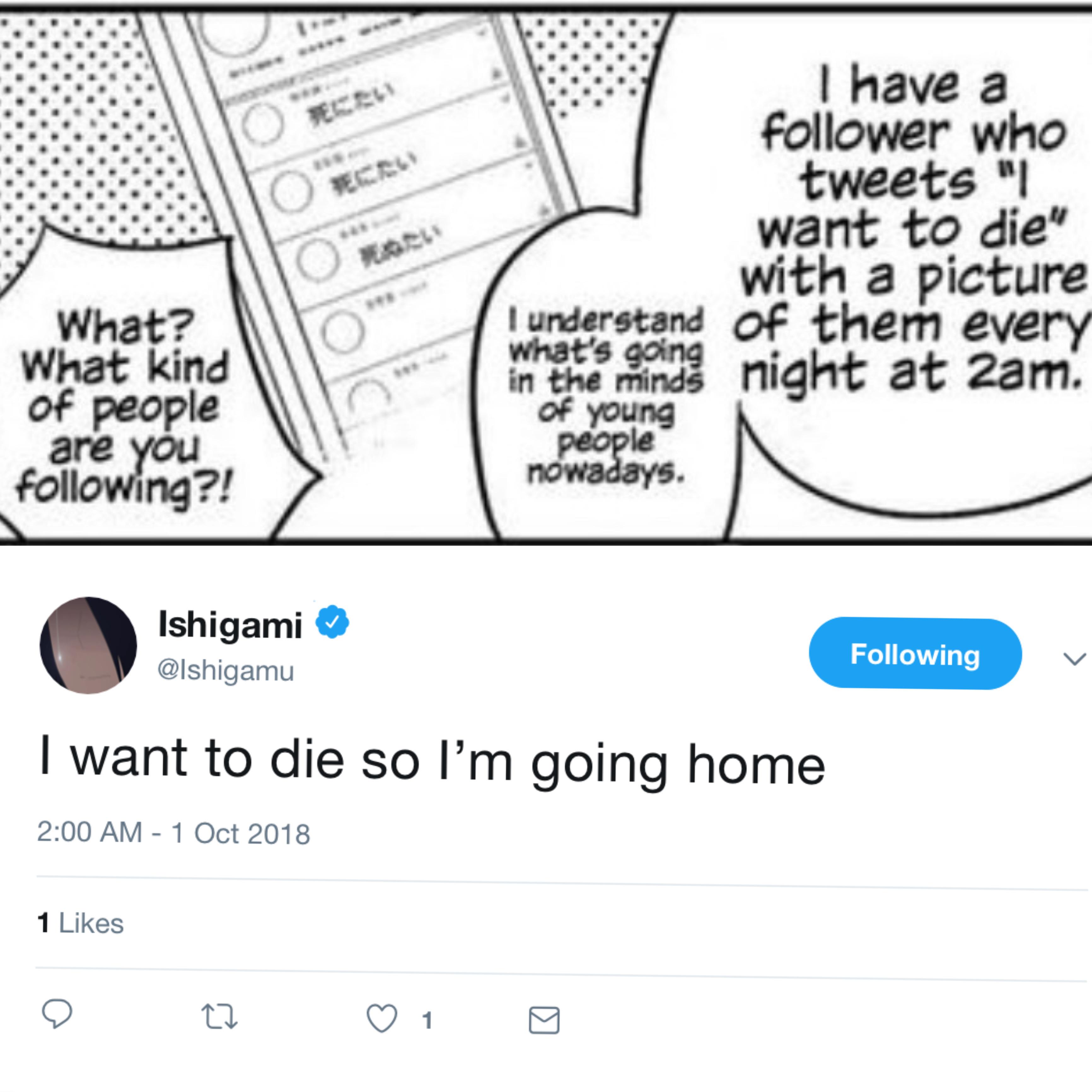The width and height of the screenshot is (1092, 1092).
Task: Open the 2:00 AM - 1 Oct 2018 timestamp
Action: point(173,833)
